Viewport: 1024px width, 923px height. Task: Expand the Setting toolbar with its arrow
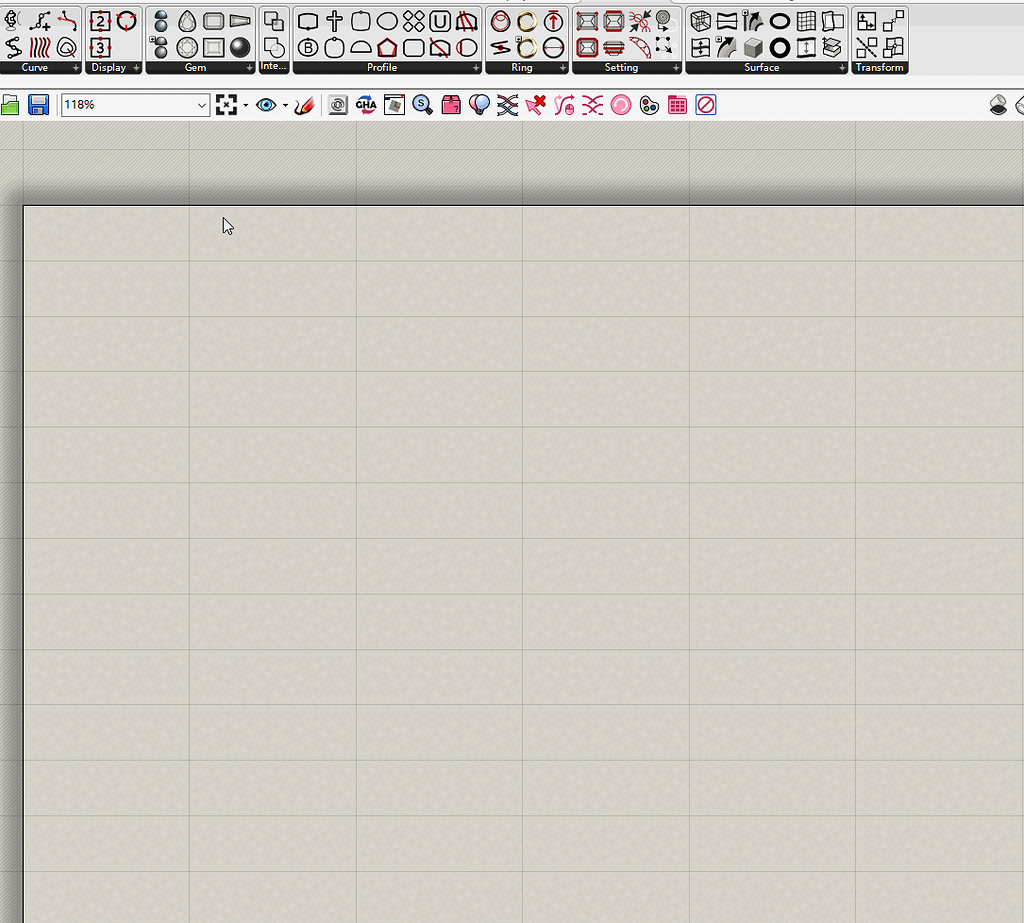pos(675,67)
